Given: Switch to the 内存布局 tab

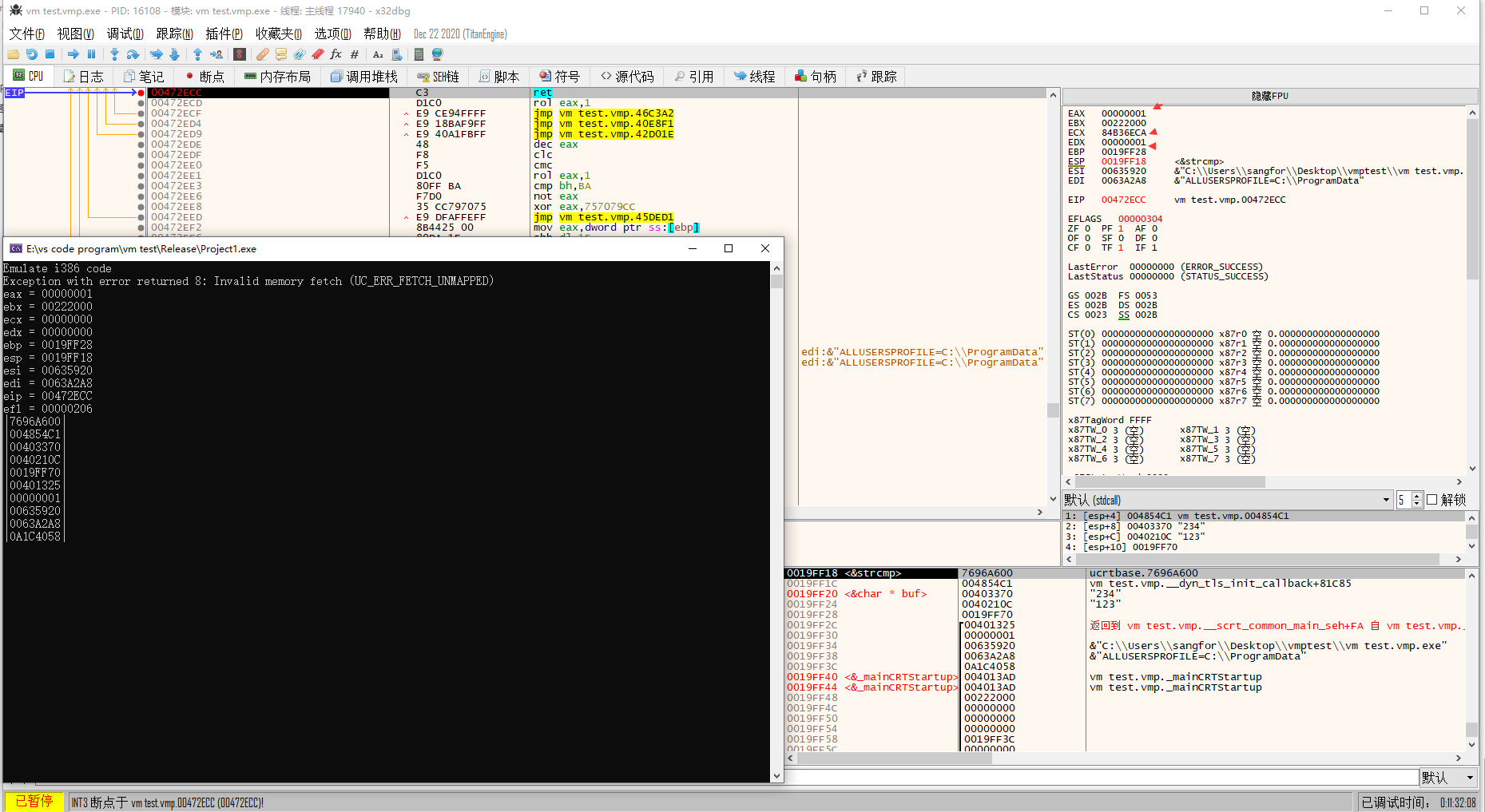Looking at the screenshot, I should [x=277, y=77].
